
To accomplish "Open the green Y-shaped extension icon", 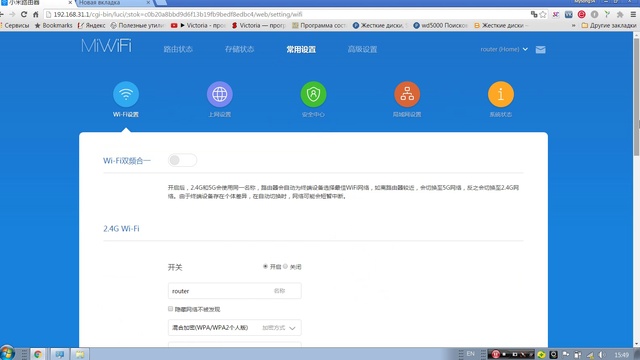I will [607, 14].
